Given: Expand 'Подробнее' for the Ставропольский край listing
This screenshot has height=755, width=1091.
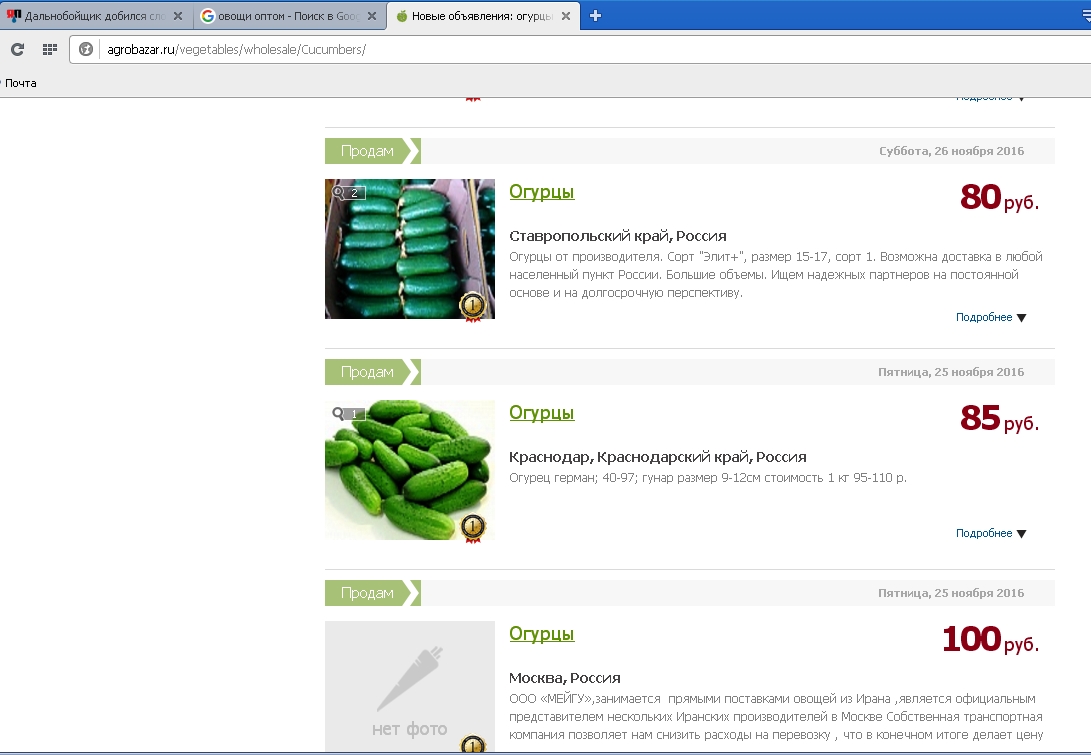Looking at the screenshot, I should point(991,317).
